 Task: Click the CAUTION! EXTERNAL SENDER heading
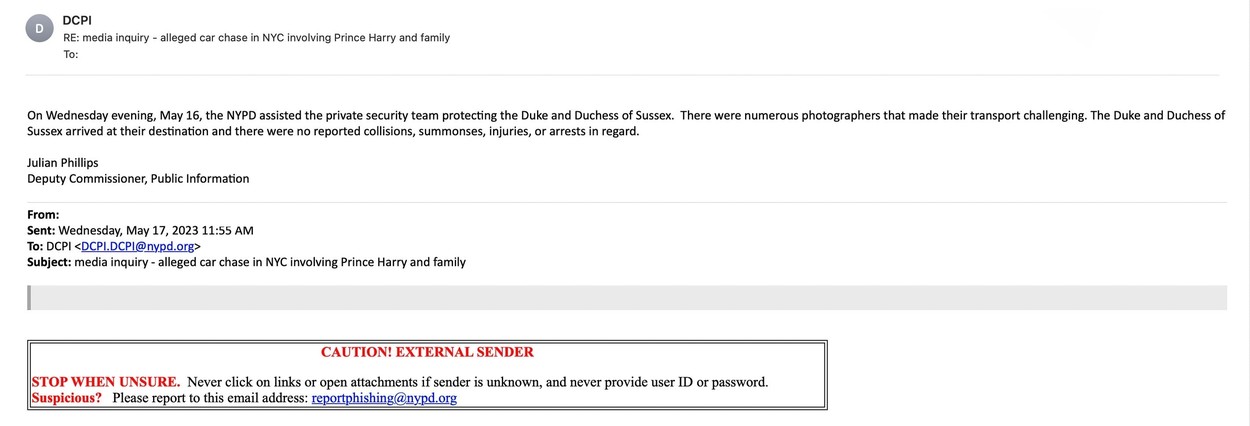click(427, 352)
